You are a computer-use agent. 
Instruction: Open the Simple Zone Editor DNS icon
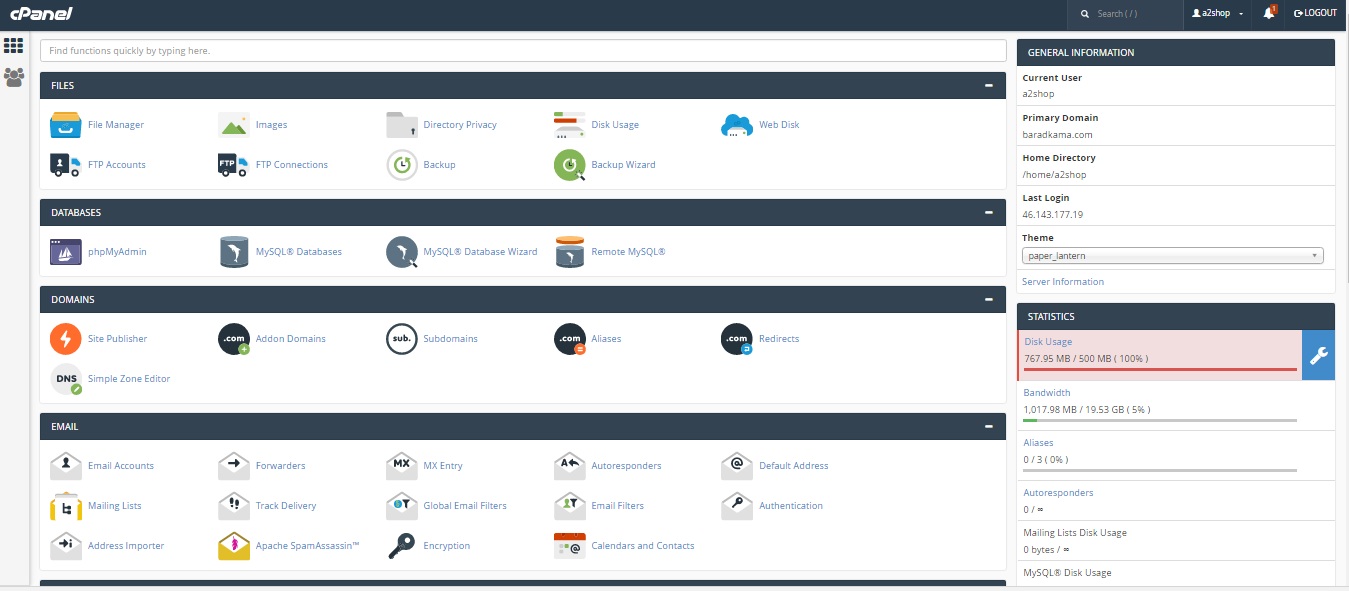[x=66, y=379]
